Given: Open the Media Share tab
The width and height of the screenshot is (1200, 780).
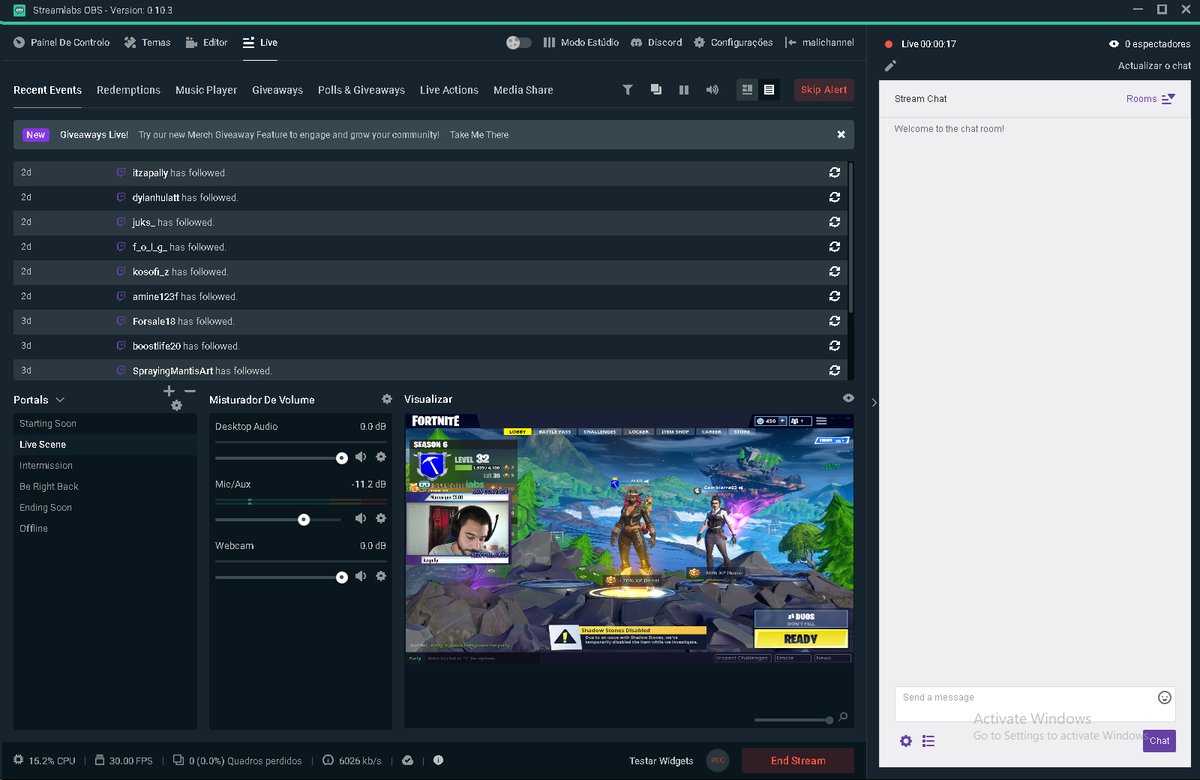Looking at the screenshot, I should [x=523, y=90].
